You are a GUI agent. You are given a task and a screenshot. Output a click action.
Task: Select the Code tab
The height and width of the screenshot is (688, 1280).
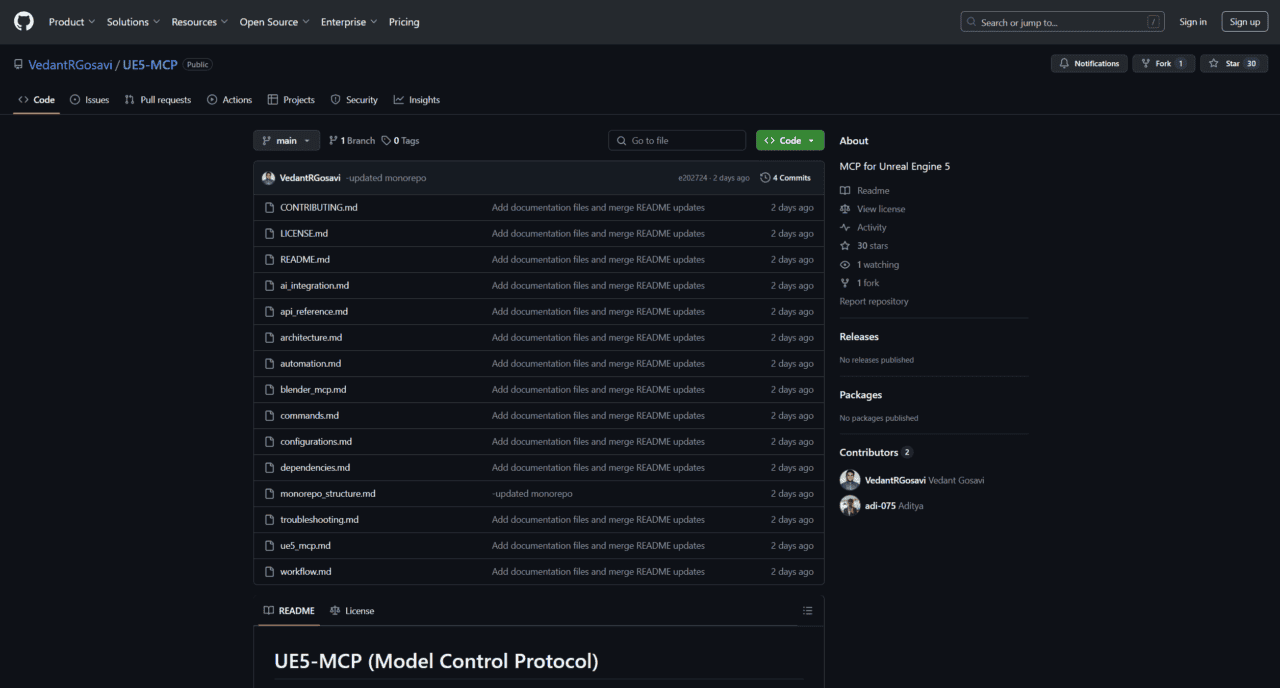point(36,100)
